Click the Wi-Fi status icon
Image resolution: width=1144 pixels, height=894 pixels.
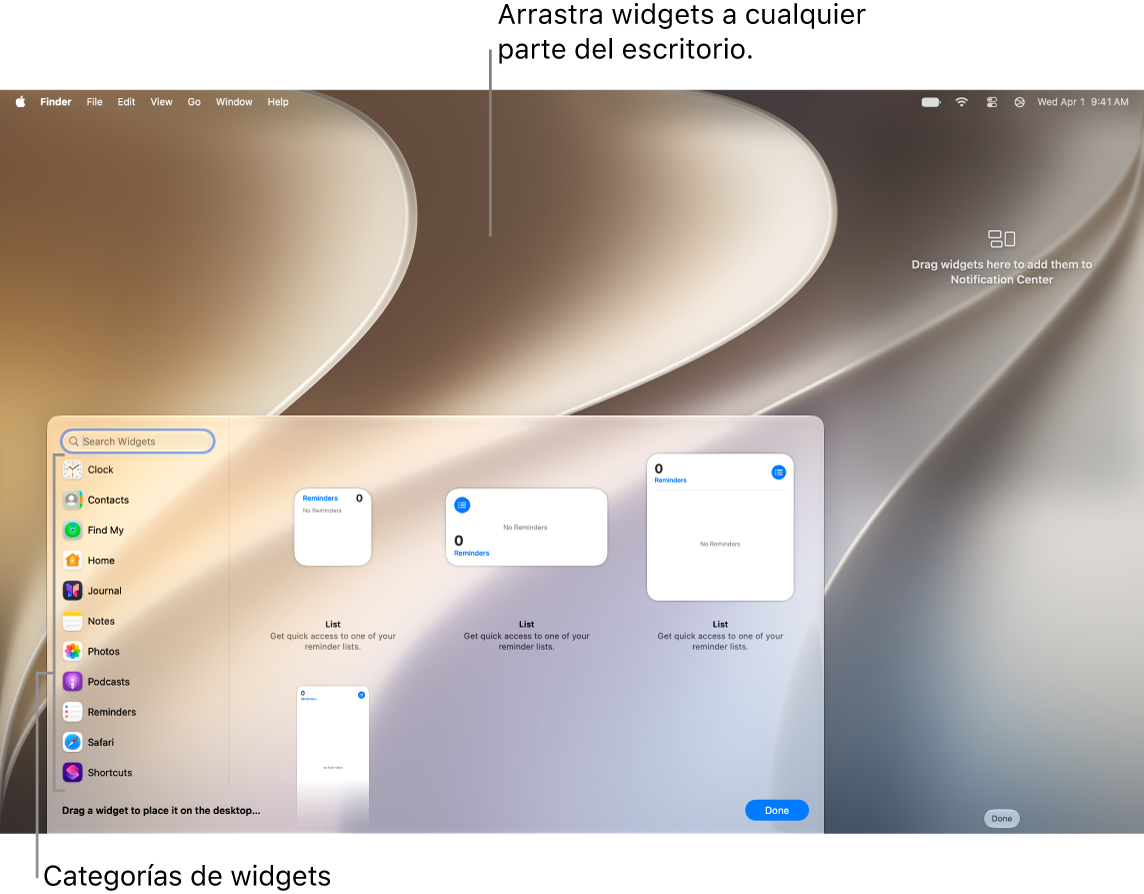click(962, 102)
